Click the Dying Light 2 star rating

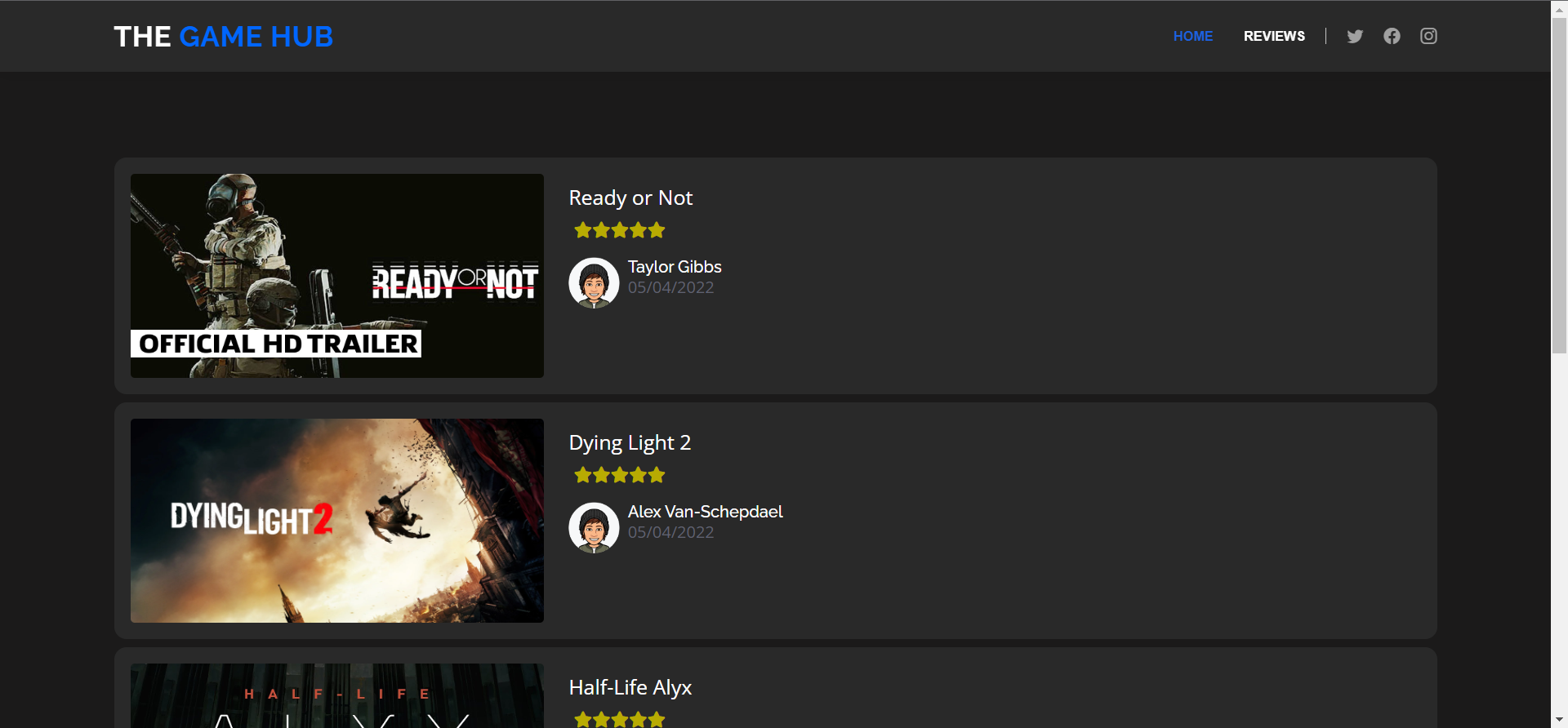(620, 475)
